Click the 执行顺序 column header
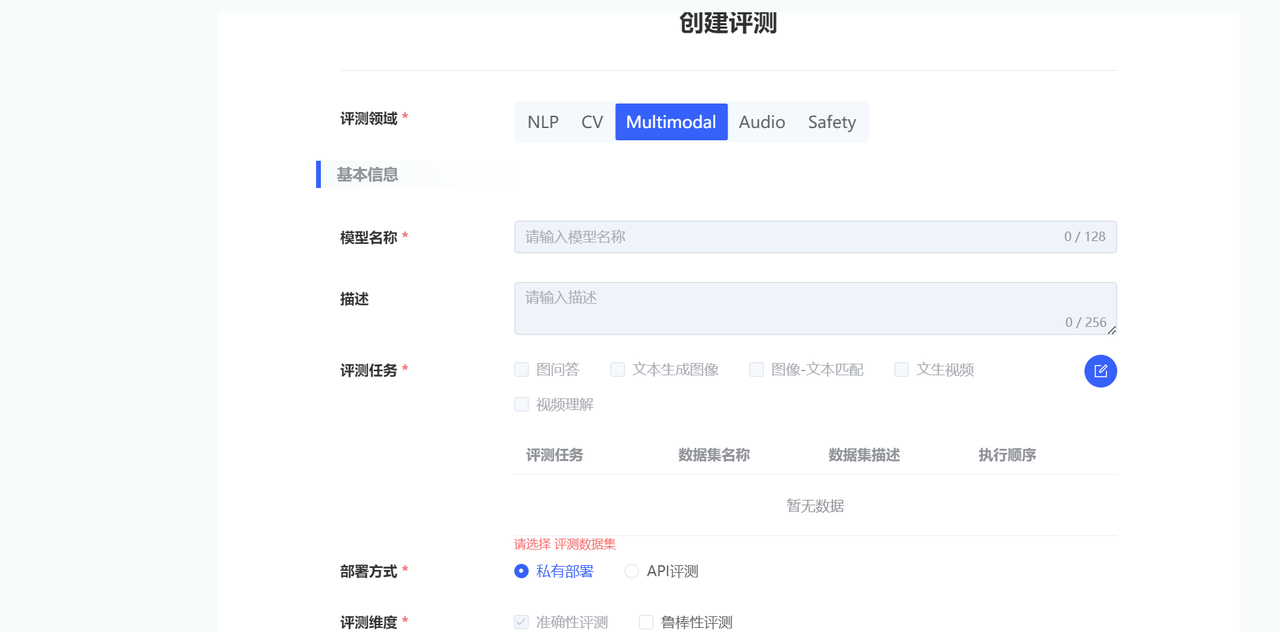The image size is (1280, 632). pyautogui.click(x=1007, y=455)
